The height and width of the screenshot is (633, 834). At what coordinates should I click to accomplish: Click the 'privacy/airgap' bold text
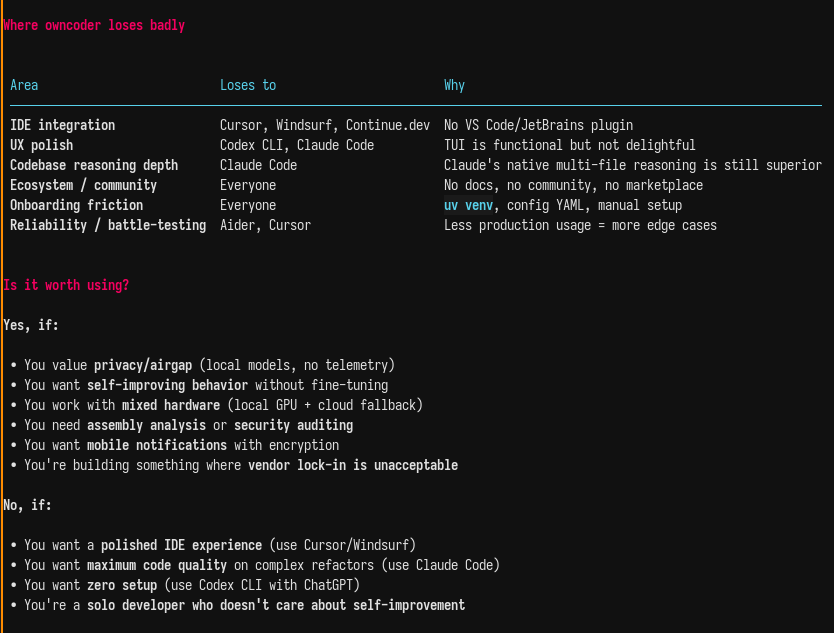click(143, 365)
